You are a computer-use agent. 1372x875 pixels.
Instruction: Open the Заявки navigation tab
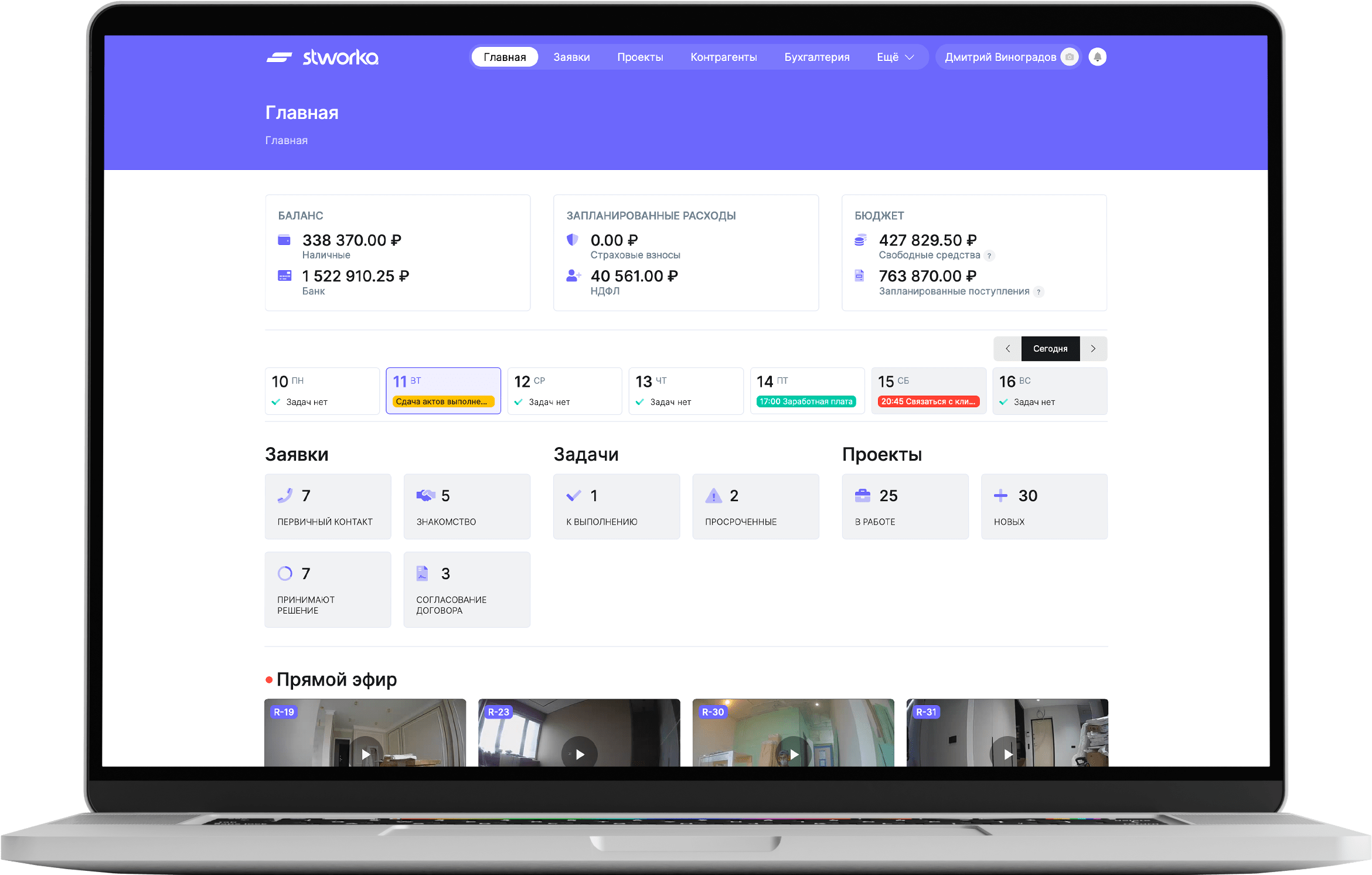click(571, 57)
